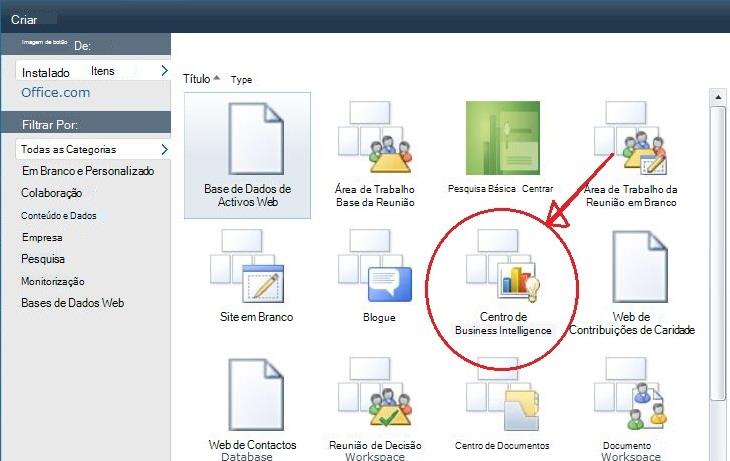Click the scrollbar up arrow
730x461 pixels.
point(718,97)
